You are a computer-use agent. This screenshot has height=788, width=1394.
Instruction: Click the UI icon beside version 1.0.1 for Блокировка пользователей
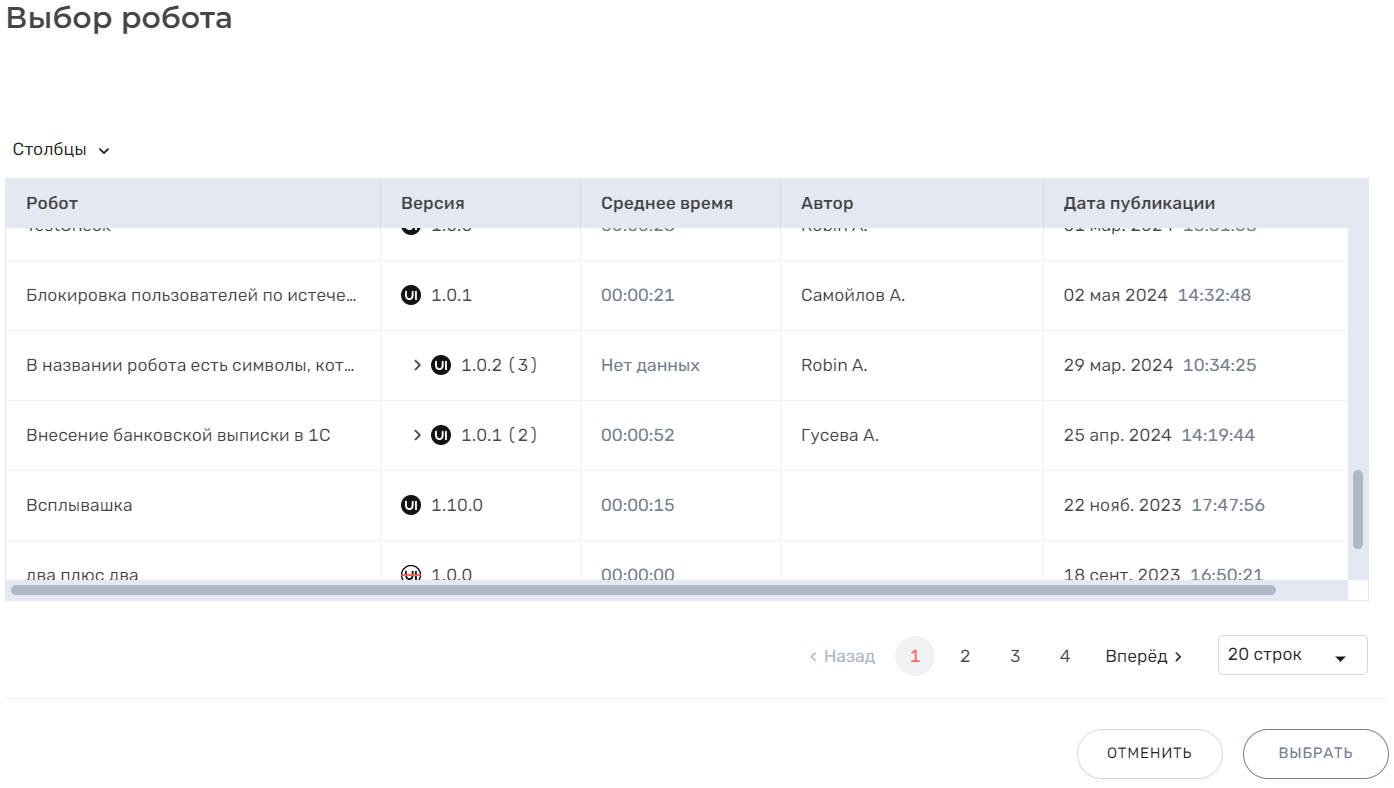(411, 295)
